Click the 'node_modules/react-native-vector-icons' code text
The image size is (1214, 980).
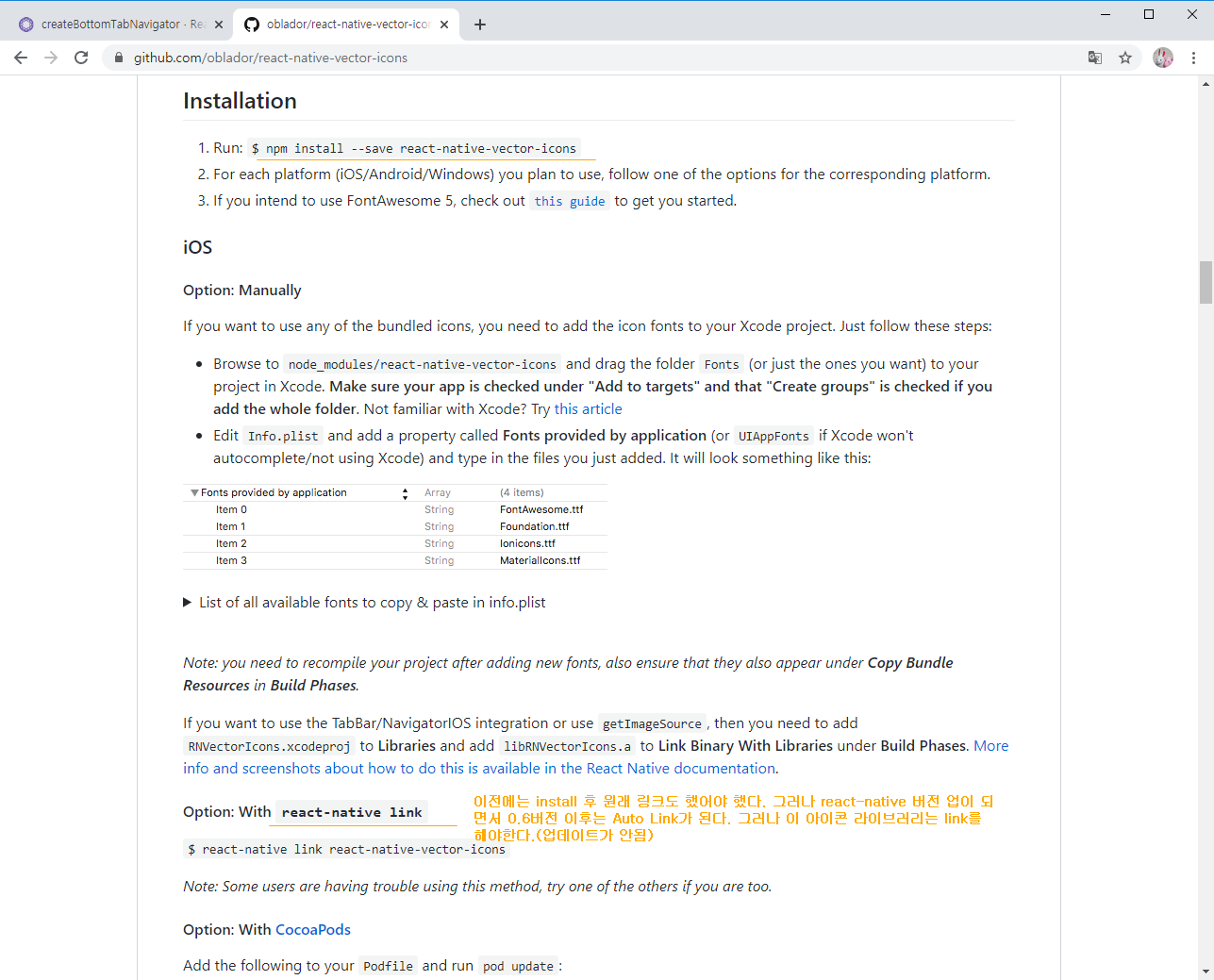pyautogui.click(x=423, y=364)
